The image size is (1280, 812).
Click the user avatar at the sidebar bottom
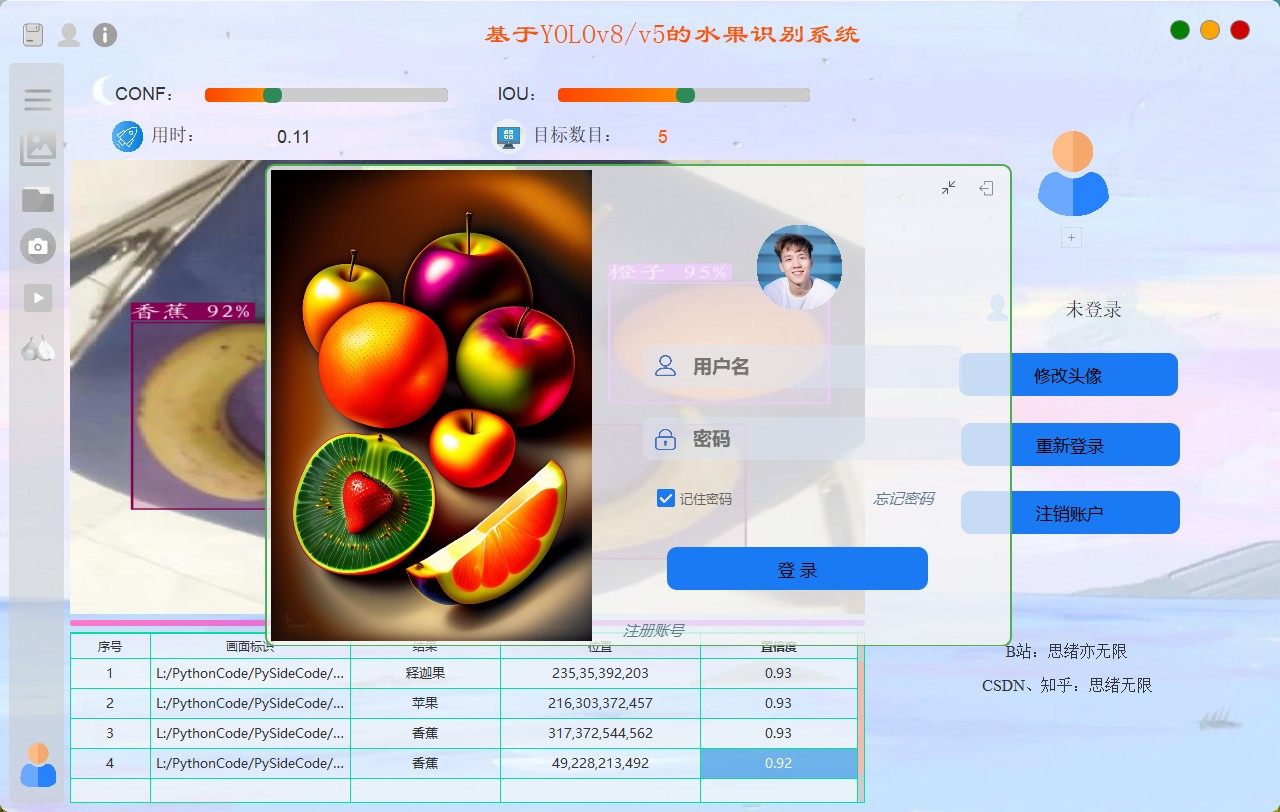38,765
